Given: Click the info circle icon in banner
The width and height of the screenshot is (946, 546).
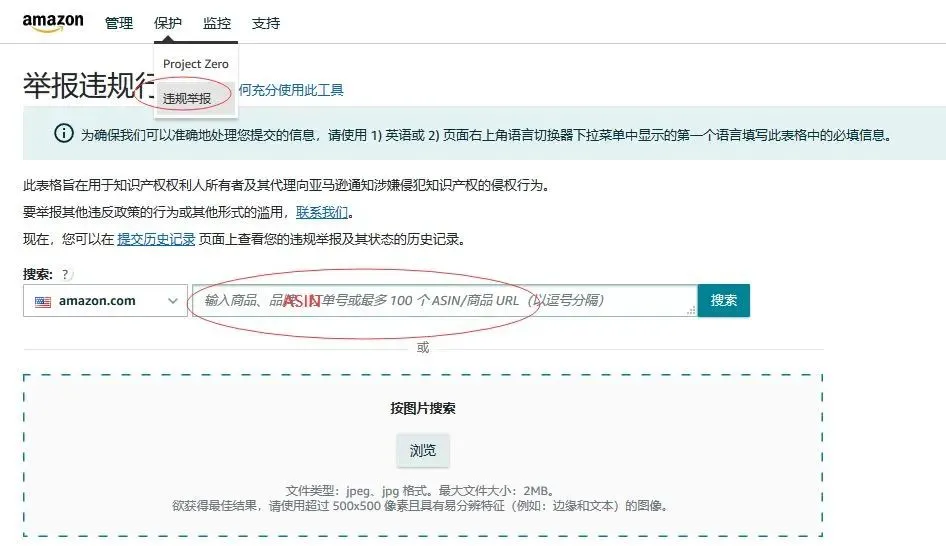Looking at the screenshot, I should tap(64, 133).
